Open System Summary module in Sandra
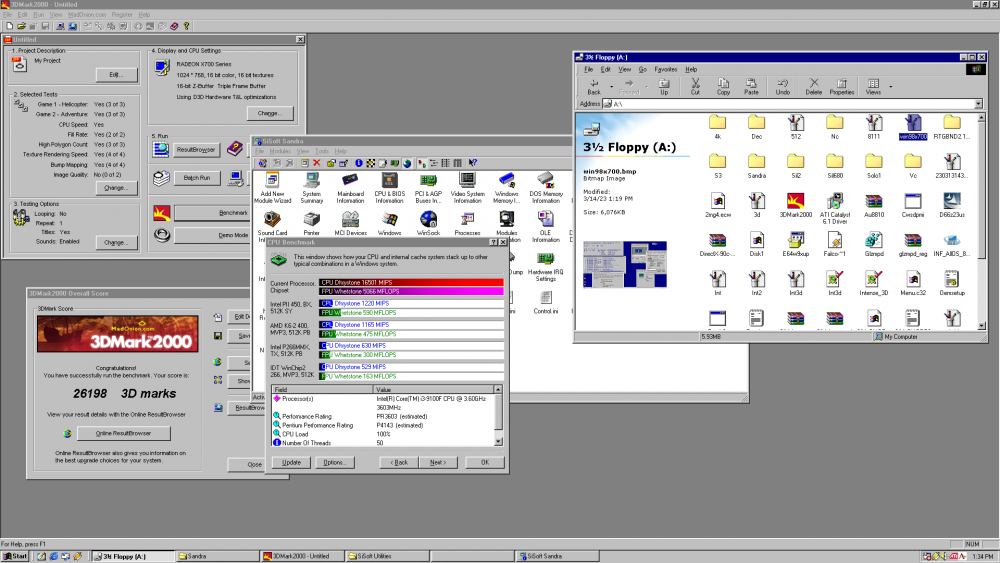This screenshot has width=1000, height=563. click(x=311, y=188)
